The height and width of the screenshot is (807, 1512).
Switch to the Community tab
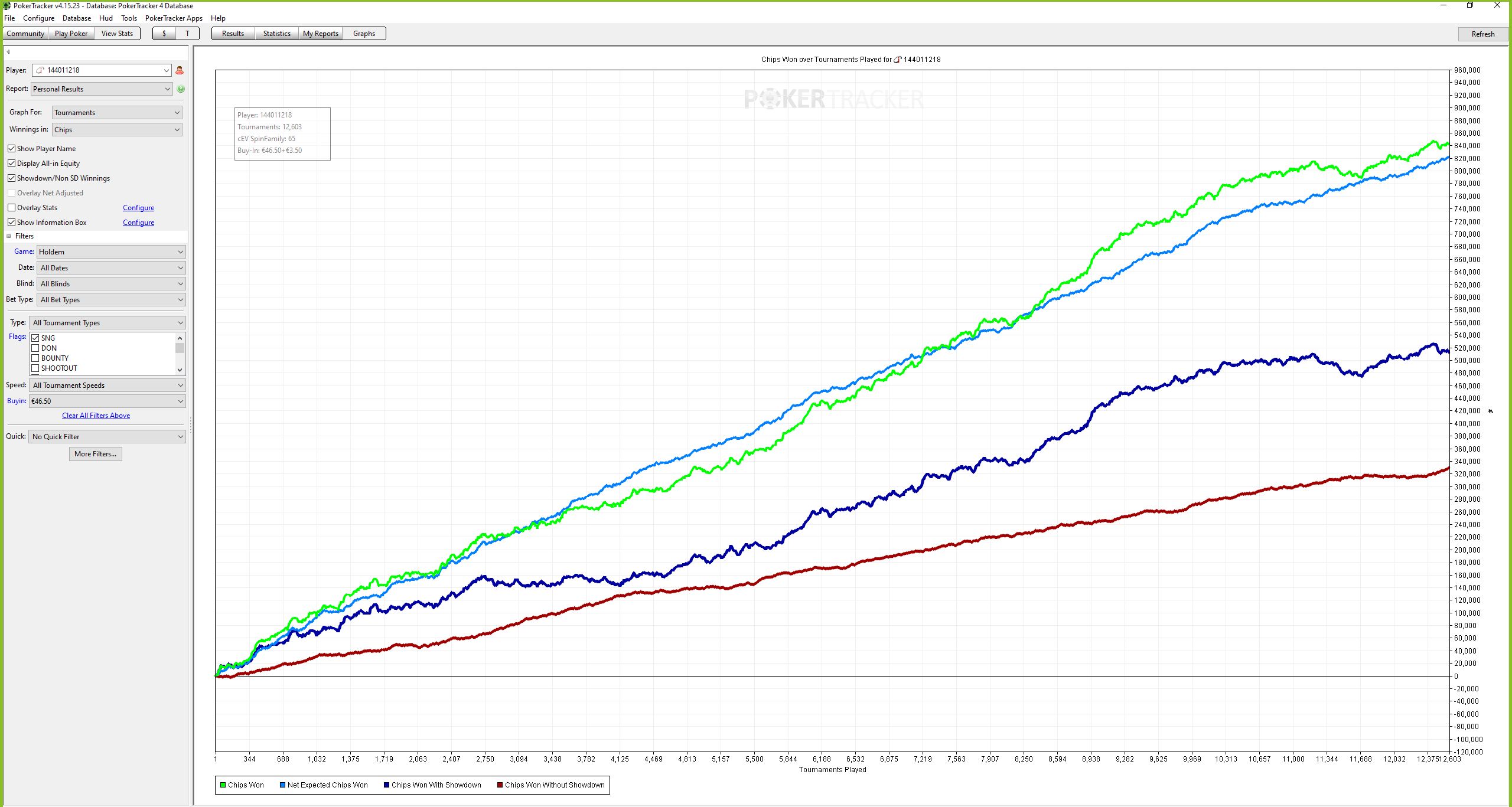(25, 34)
